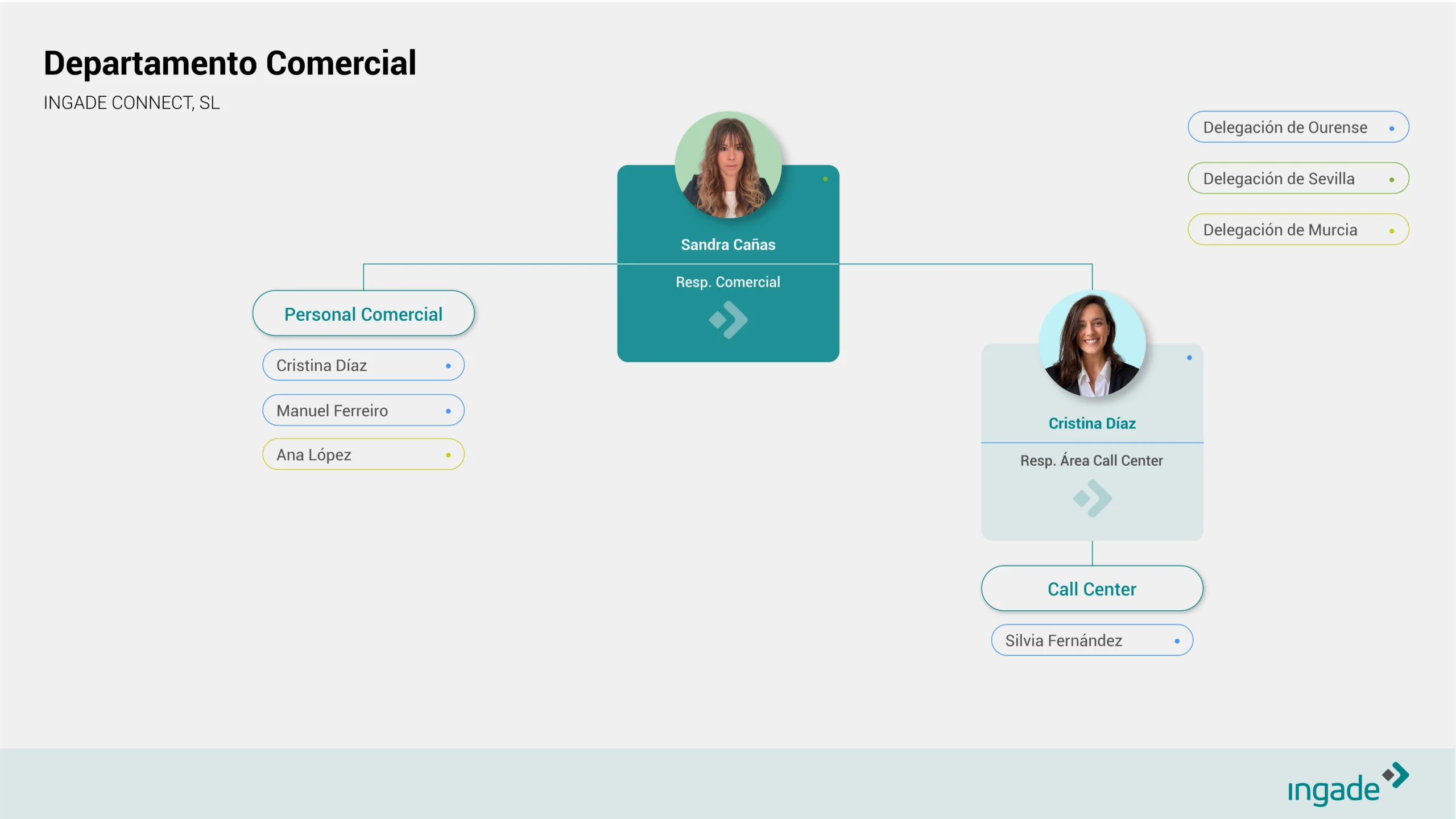
Task: Click the Resp. Área Call Center text
Action: coord(1091,460)
